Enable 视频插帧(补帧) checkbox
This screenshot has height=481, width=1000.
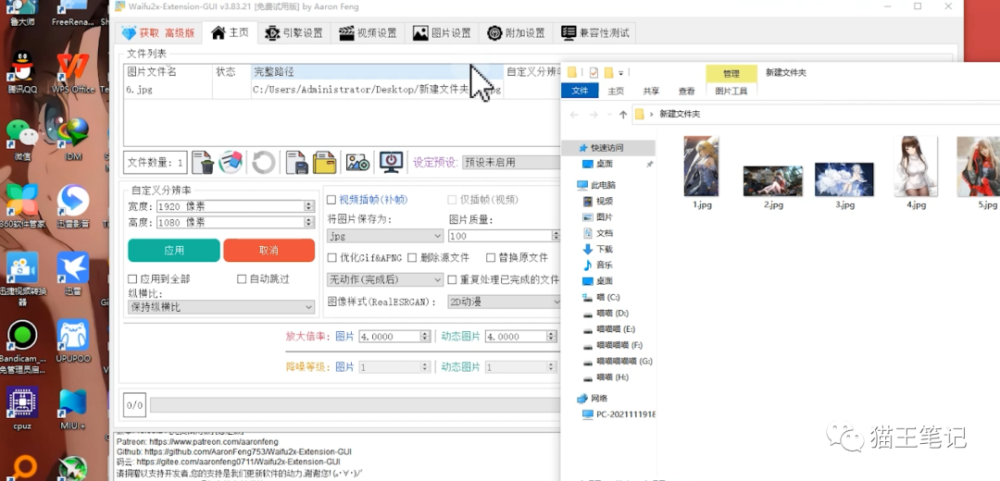click(331, 200)
